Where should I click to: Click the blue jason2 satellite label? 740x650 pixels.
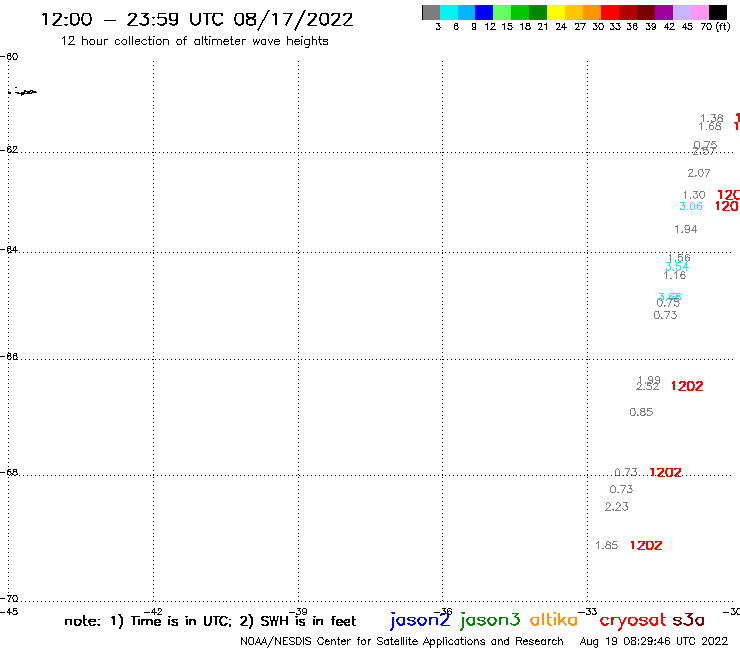coord(420,620)
